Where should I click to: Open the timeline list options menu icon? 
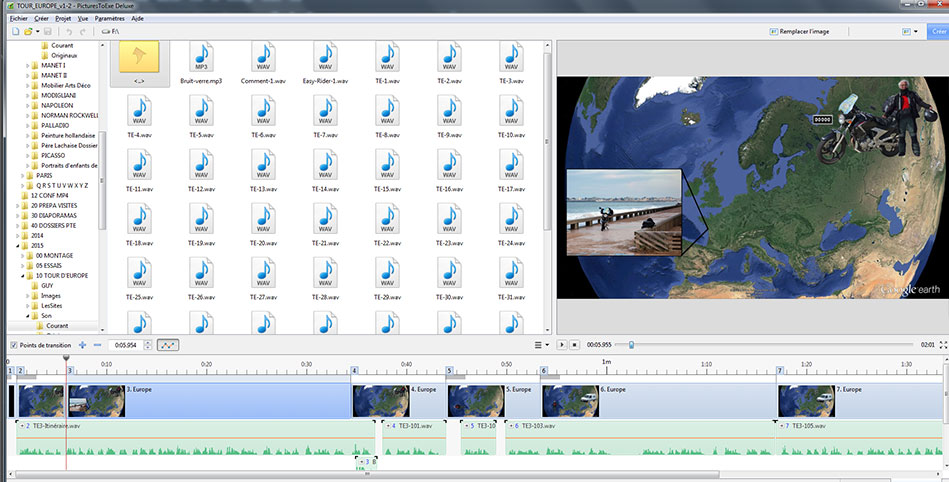[540, 345]
